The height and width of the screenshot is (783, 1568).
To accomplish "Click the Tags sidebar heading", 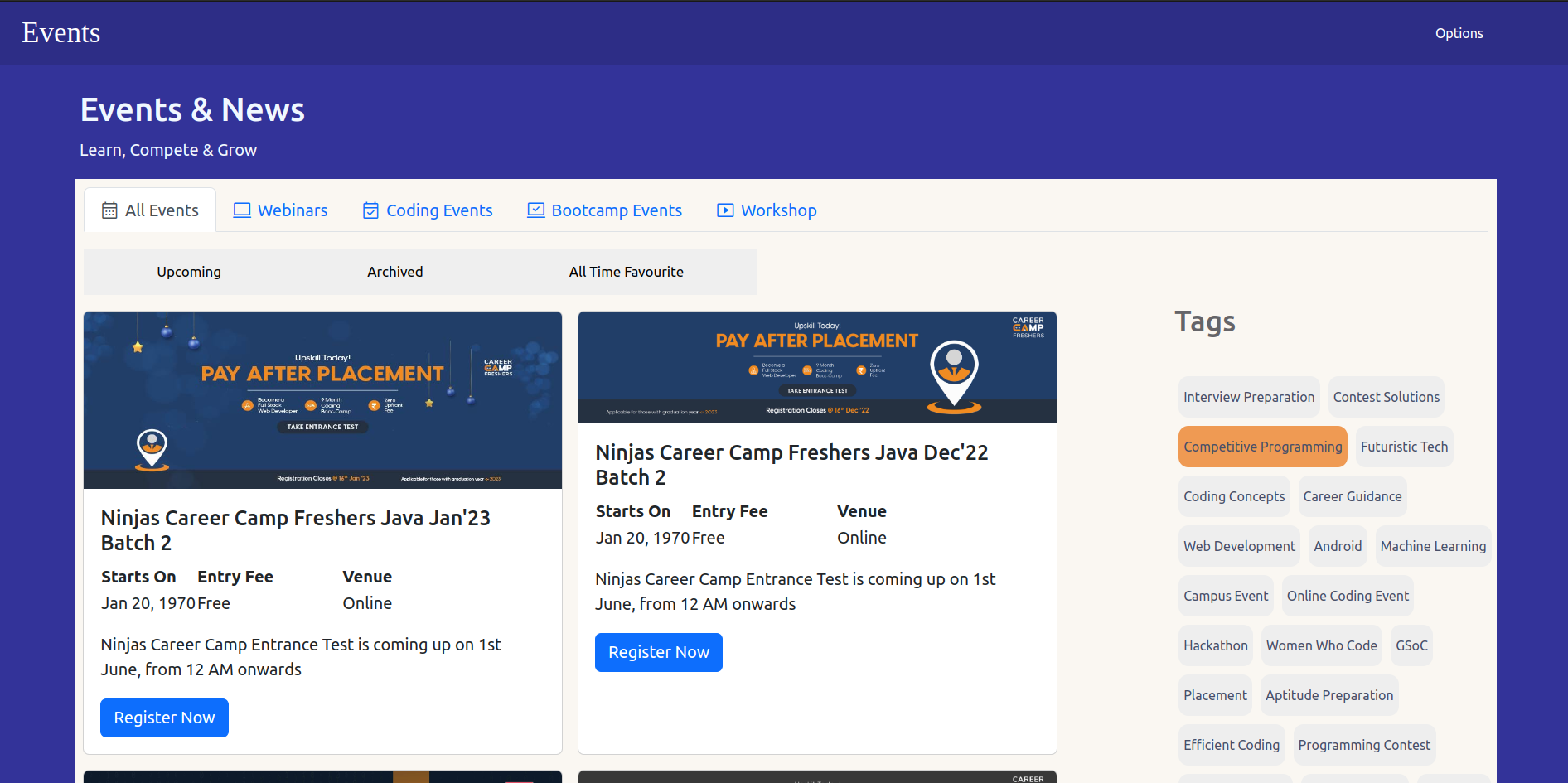I will tap(1205, 321).
